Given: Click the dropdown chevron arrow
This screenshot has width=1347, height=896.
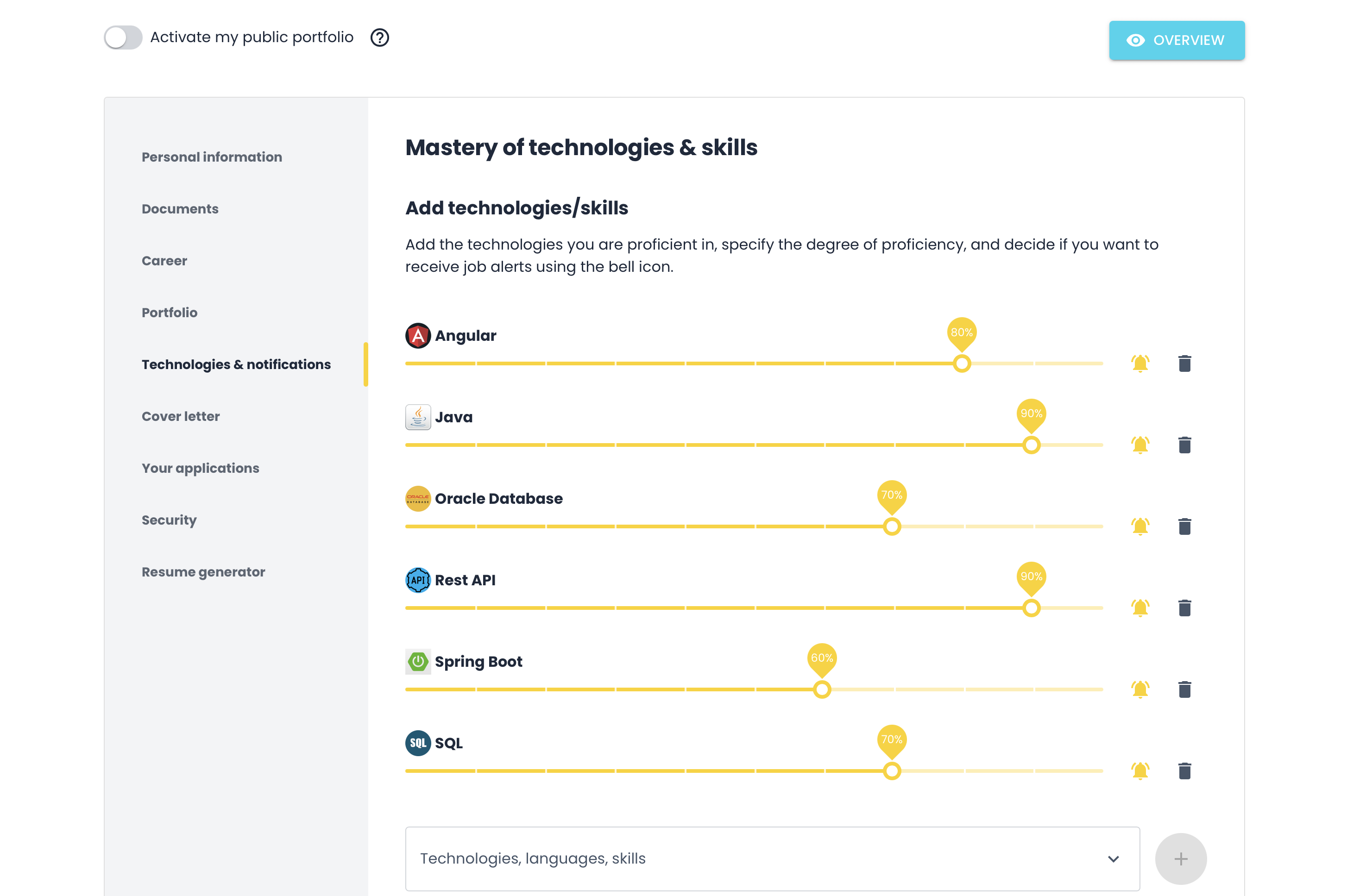Looking at the screenshot, I should pos(1113,859).
